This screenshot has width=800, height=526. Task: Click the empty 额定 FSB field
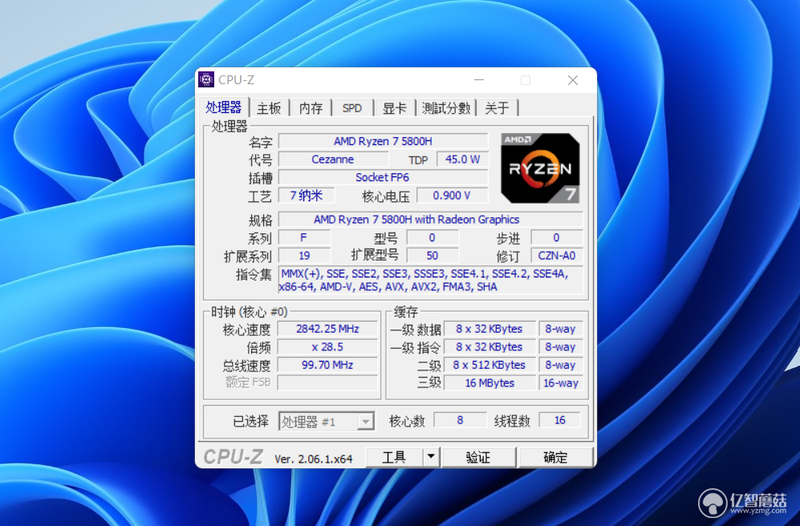click(328, 383)
